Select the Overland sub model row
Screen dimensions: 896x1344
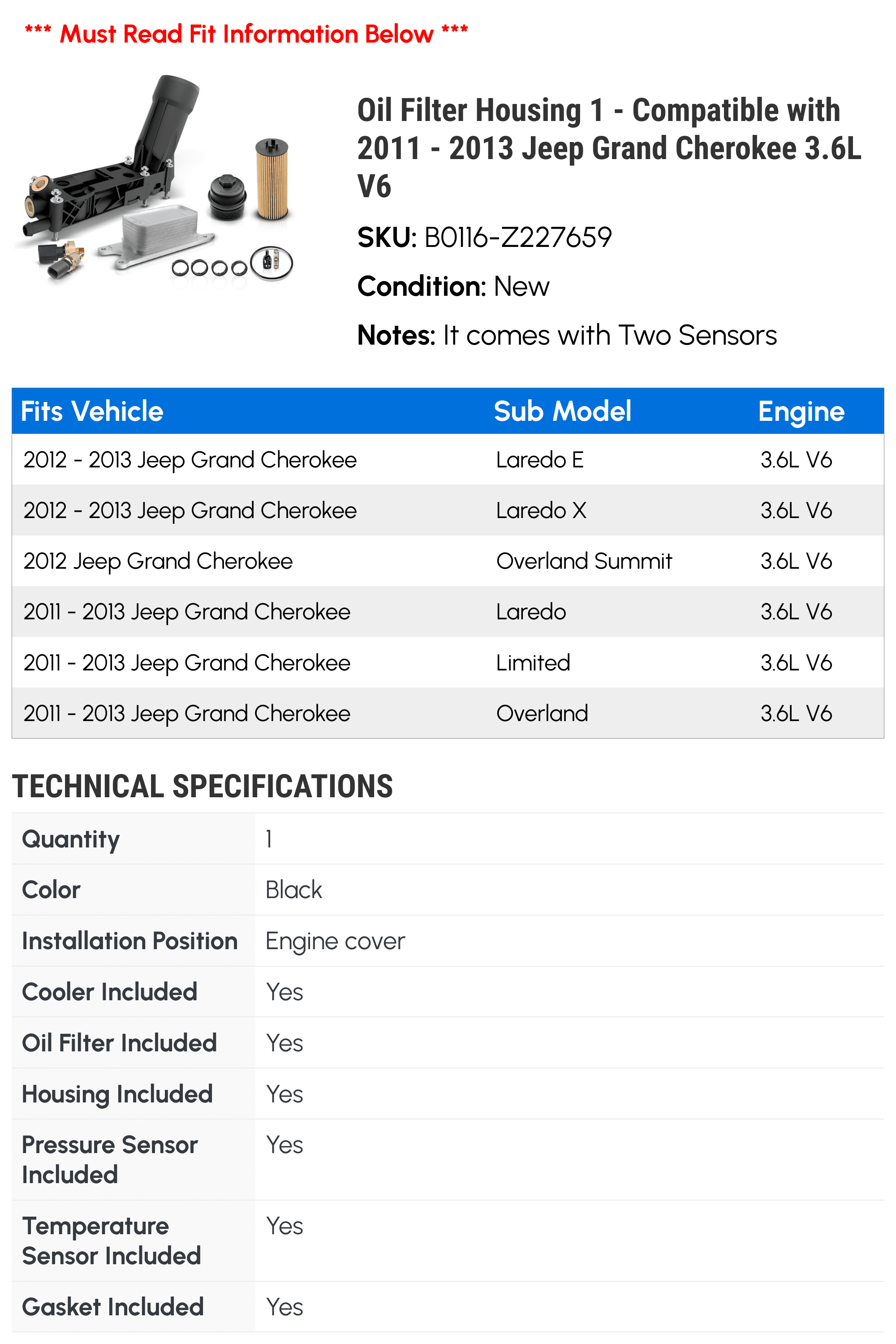click(x=448, y=713)
